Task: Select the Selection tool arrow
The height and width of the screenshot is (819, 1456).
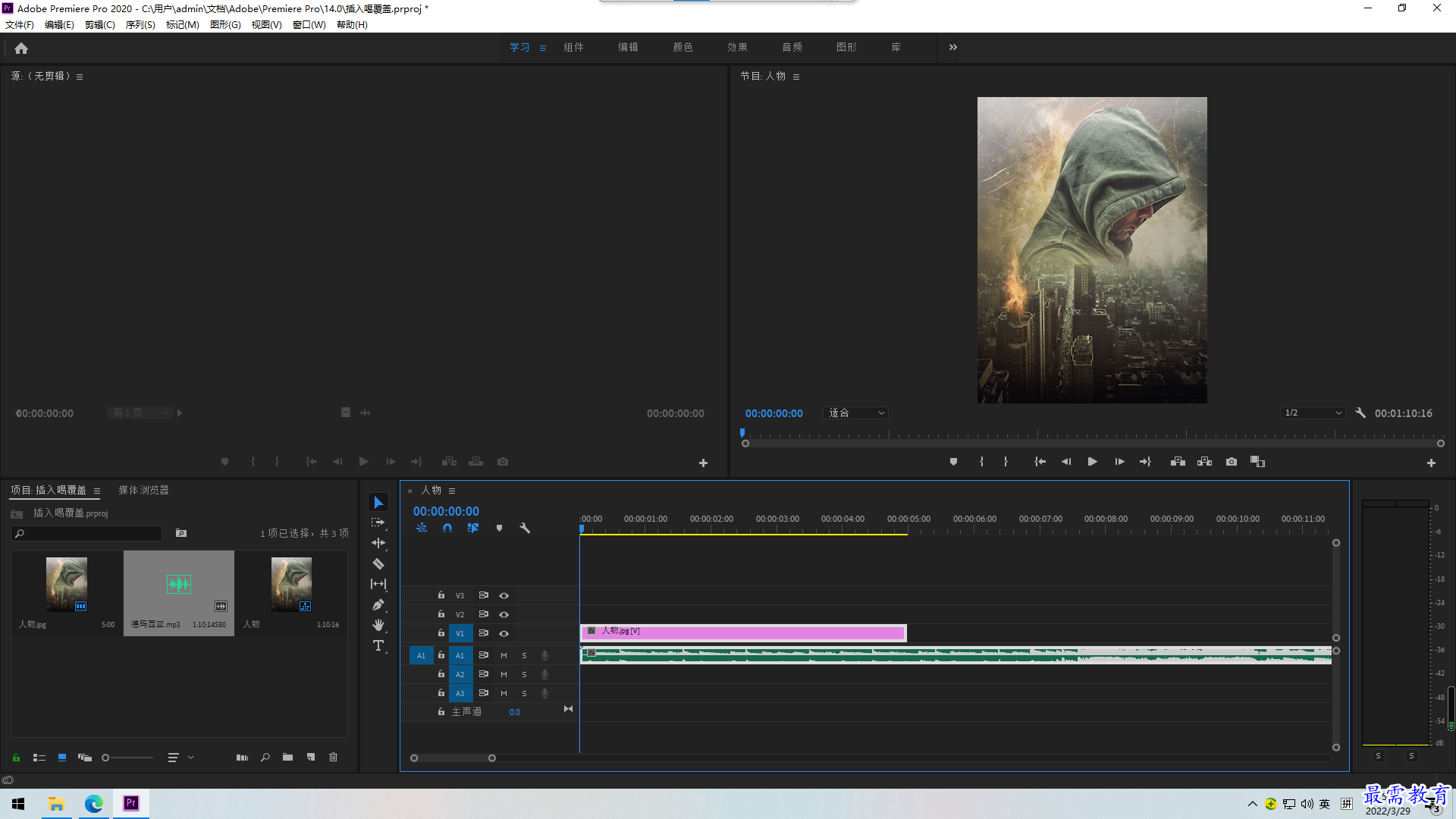Action: (378, 503)
